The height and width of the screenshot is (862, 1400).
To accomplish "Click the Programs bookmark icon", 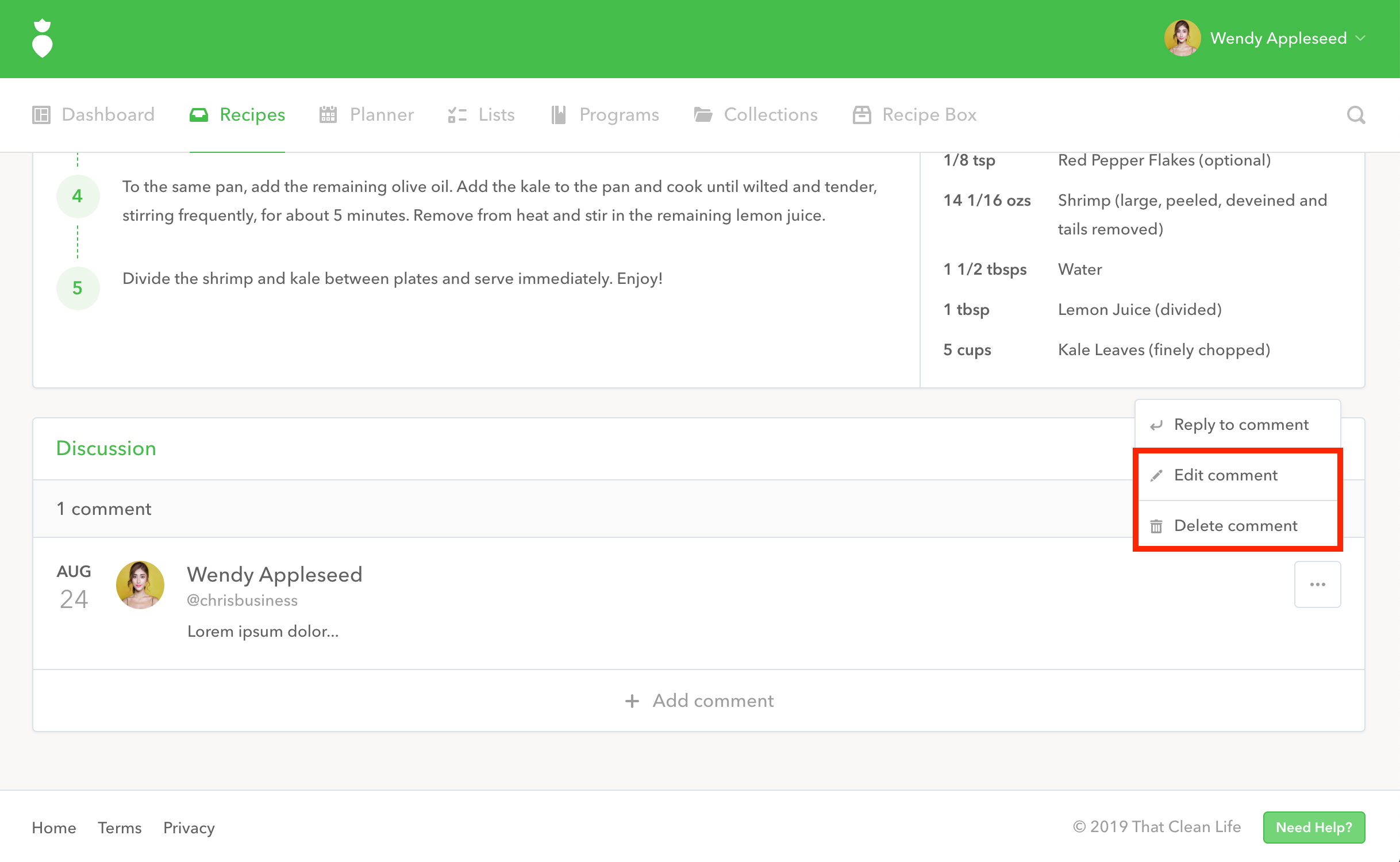I will (x=558, y=115).
